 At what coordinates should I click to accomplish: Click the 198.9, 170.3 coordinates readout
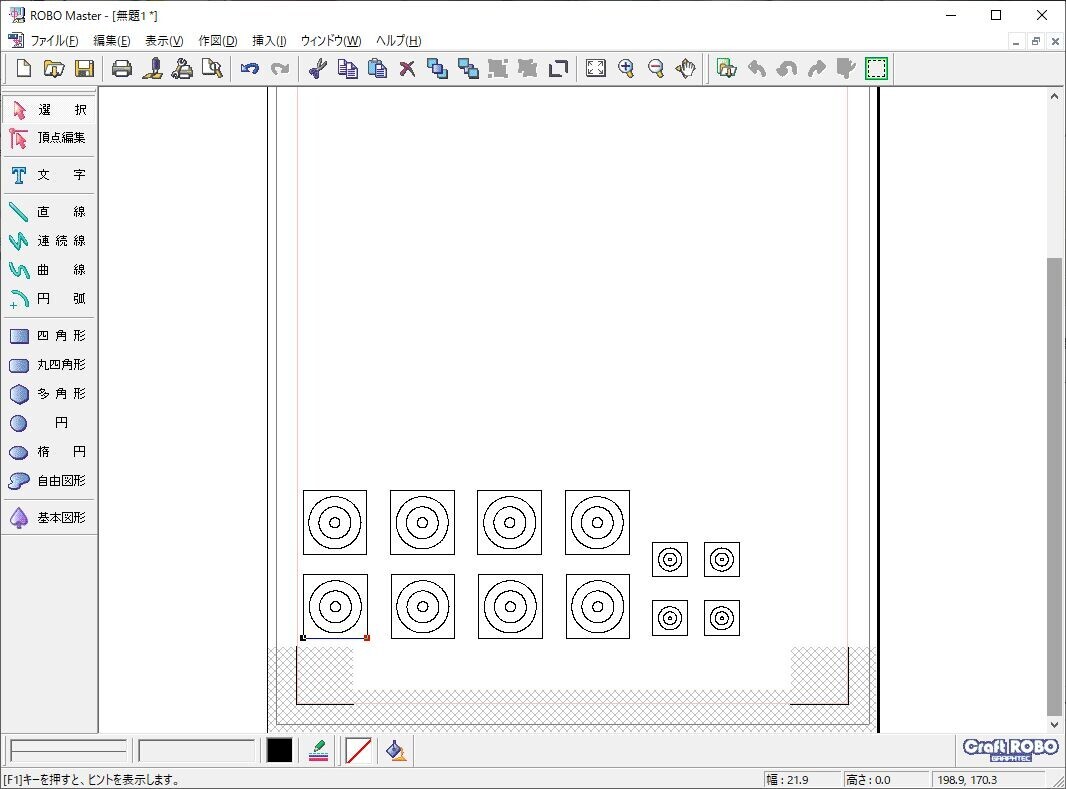987,779
